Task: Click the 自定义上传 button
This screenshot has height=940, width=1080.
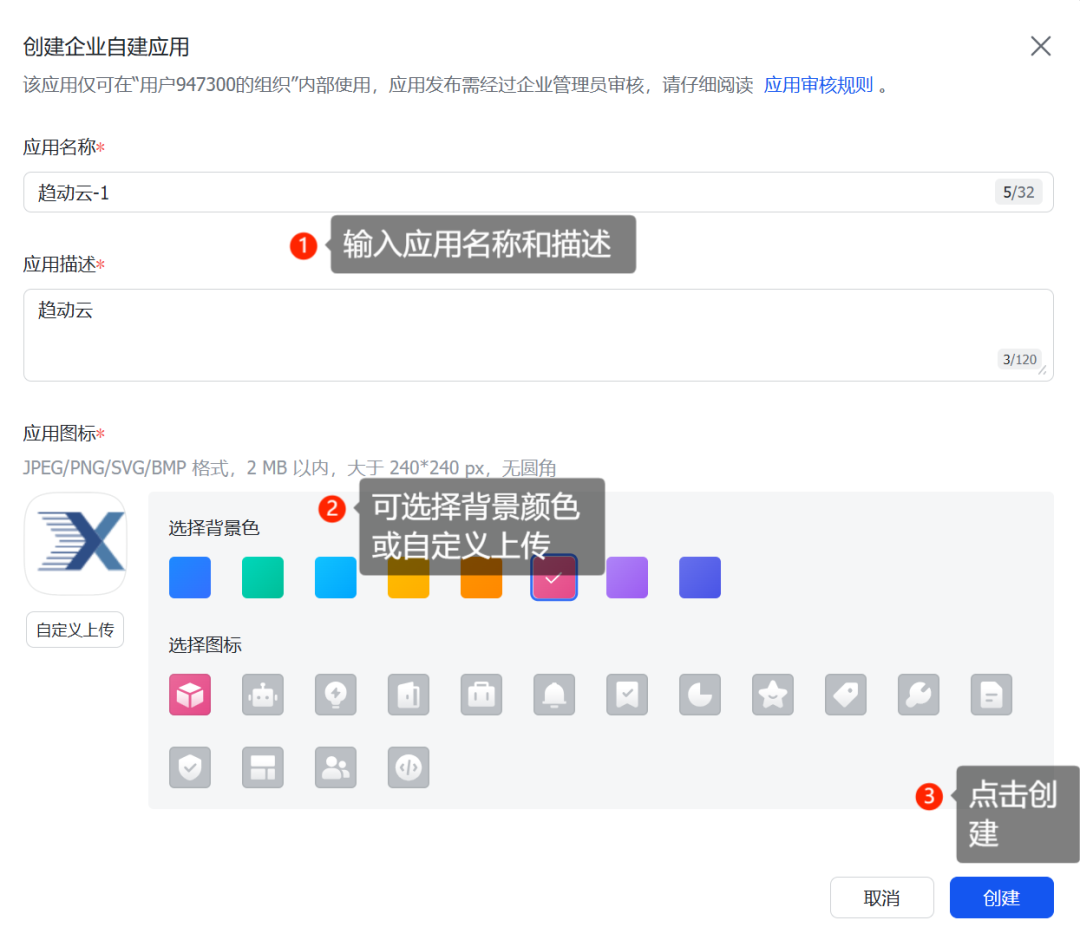Action: 75,629
